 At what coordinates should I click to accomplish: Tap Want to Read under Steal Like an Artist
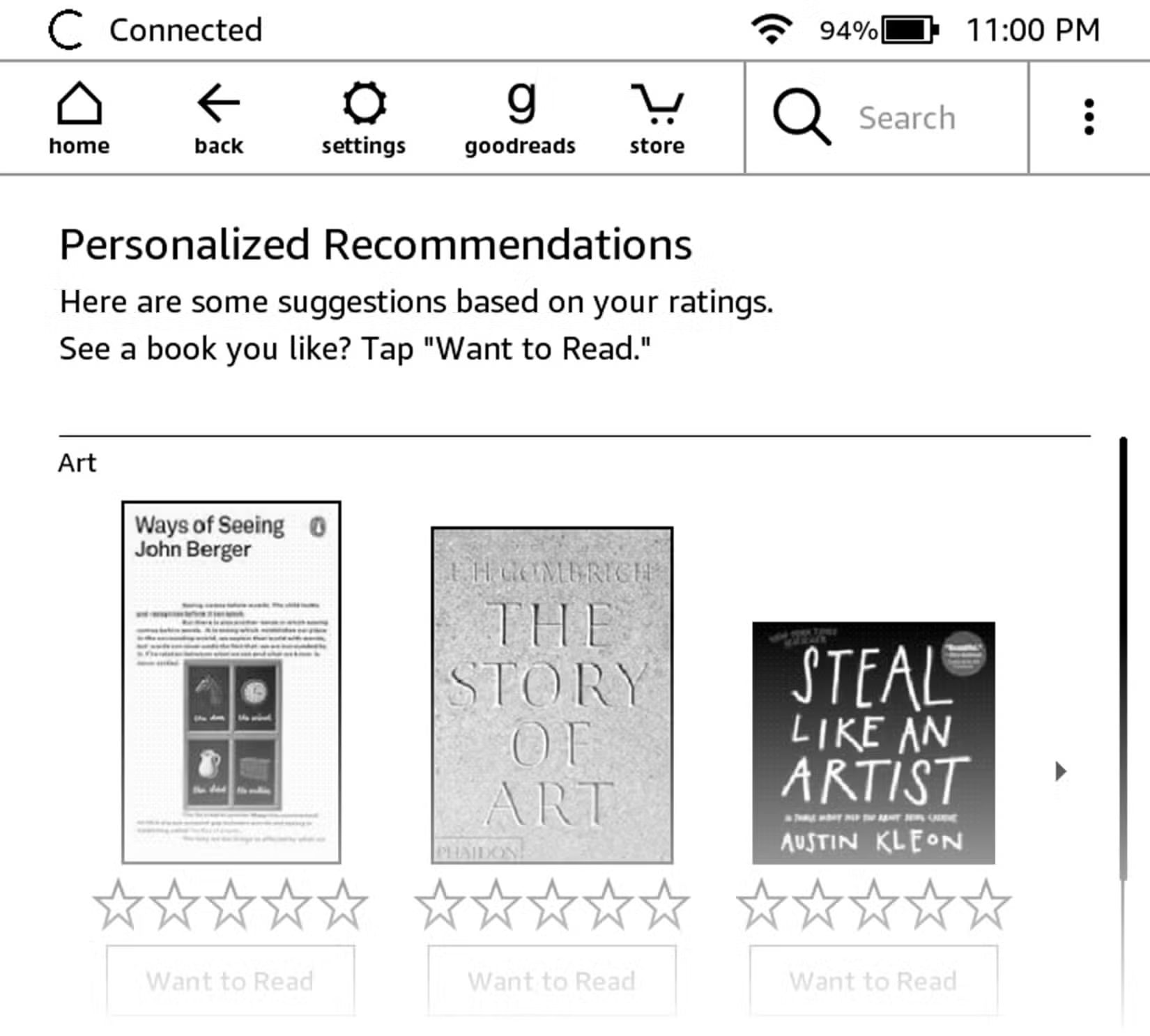coord(873,981)
